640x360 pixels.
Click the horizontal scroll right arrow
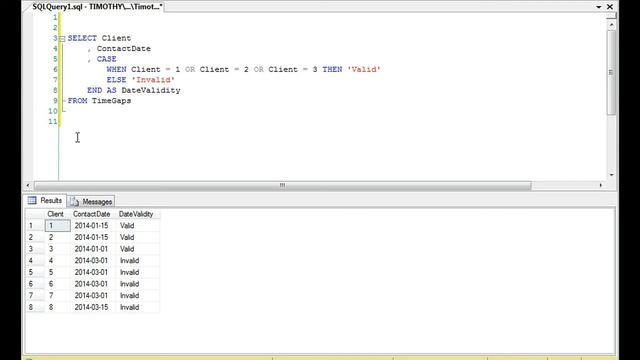pyautogui.click(x=600, y=185)
